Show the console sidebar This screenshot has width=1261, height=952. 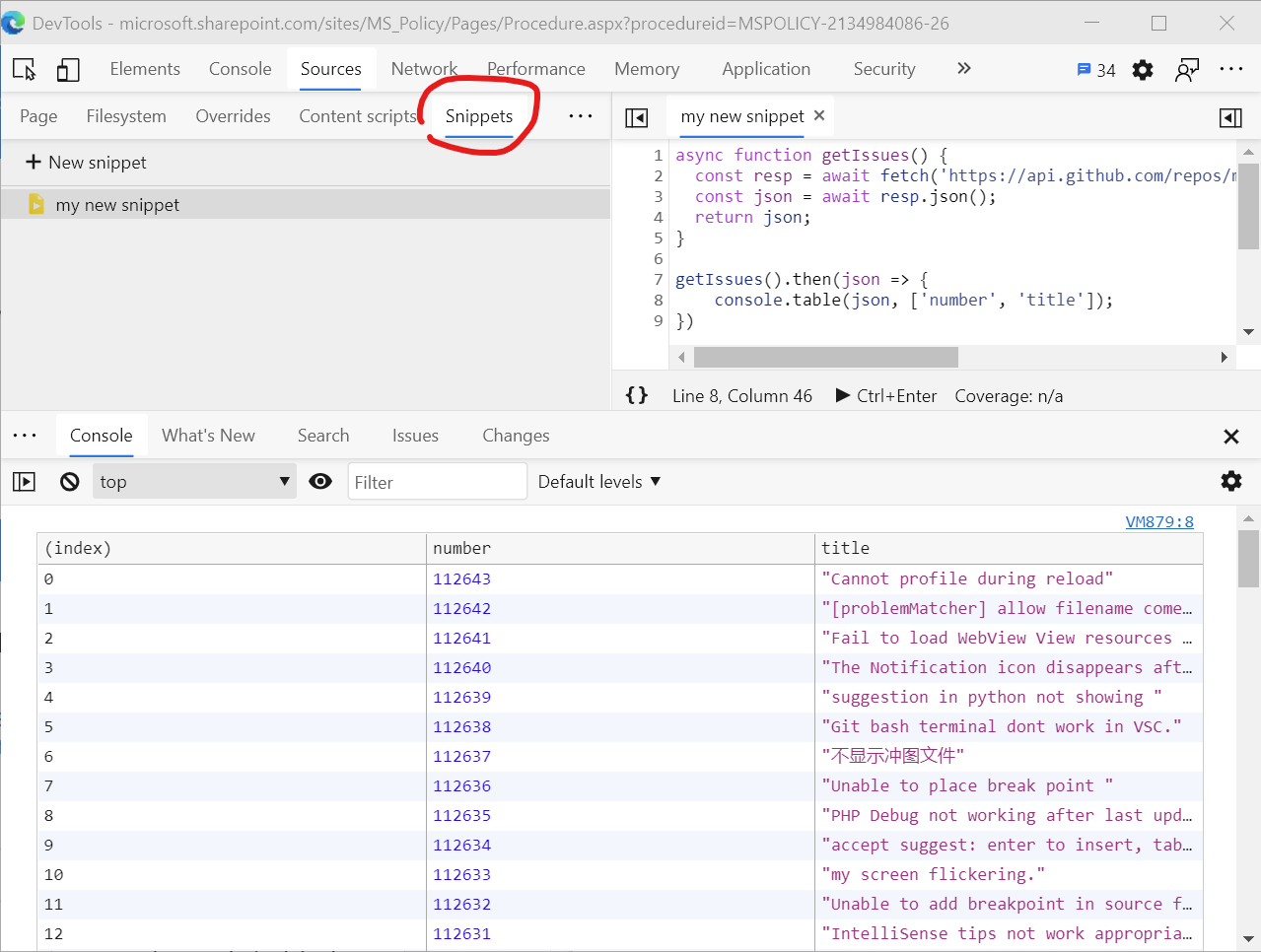[x=24, y=482]
